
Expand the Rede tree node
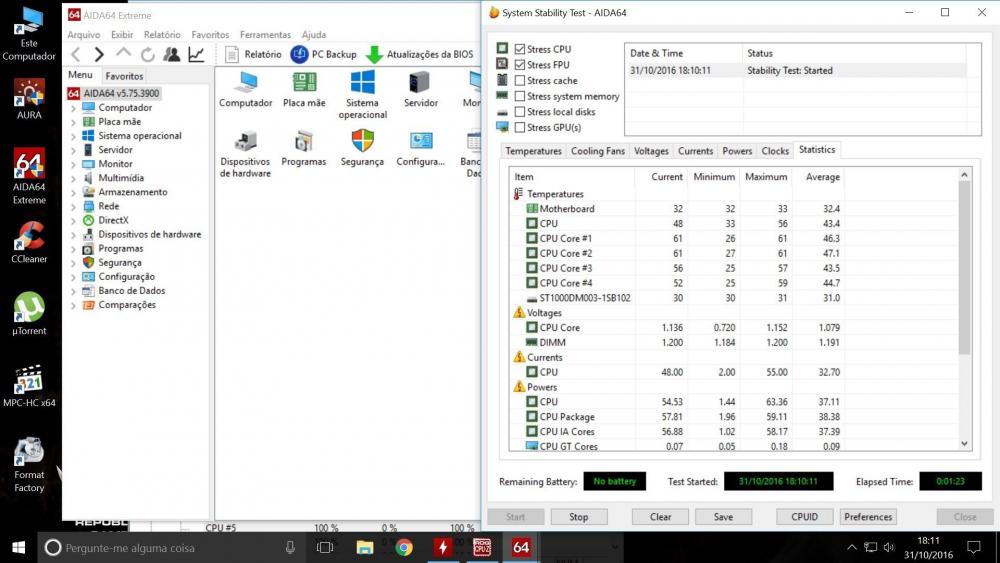(x=74, y=206)
